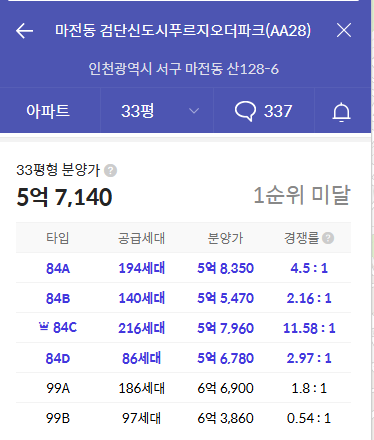Click the 33평형 분양가 label
The height and width of the screenshot is (440, 374).
click(58, 170)
